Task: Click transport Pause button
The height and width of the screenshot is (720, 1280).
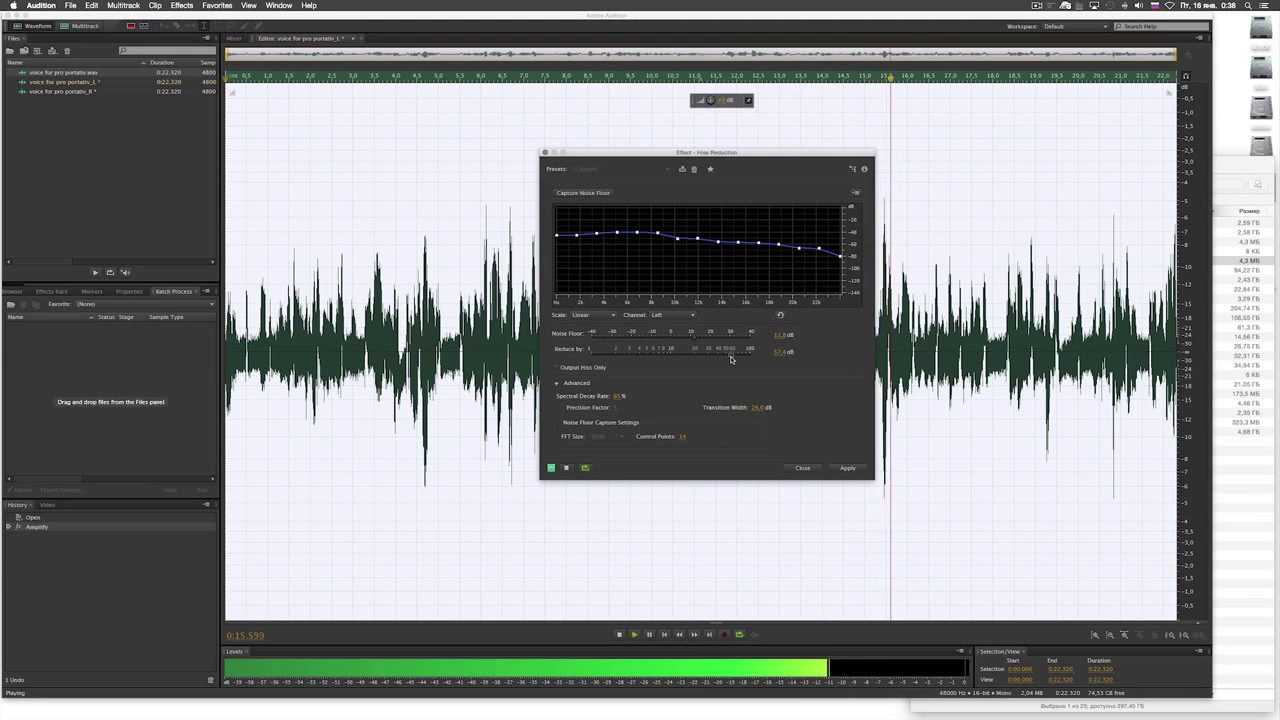Action: (649, 634)
